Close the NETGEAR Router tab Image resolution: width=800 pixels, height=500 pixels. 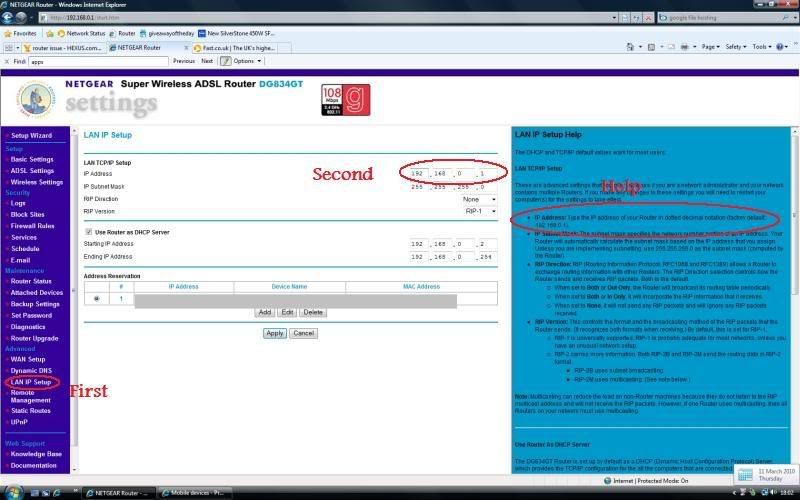(186, 47)
